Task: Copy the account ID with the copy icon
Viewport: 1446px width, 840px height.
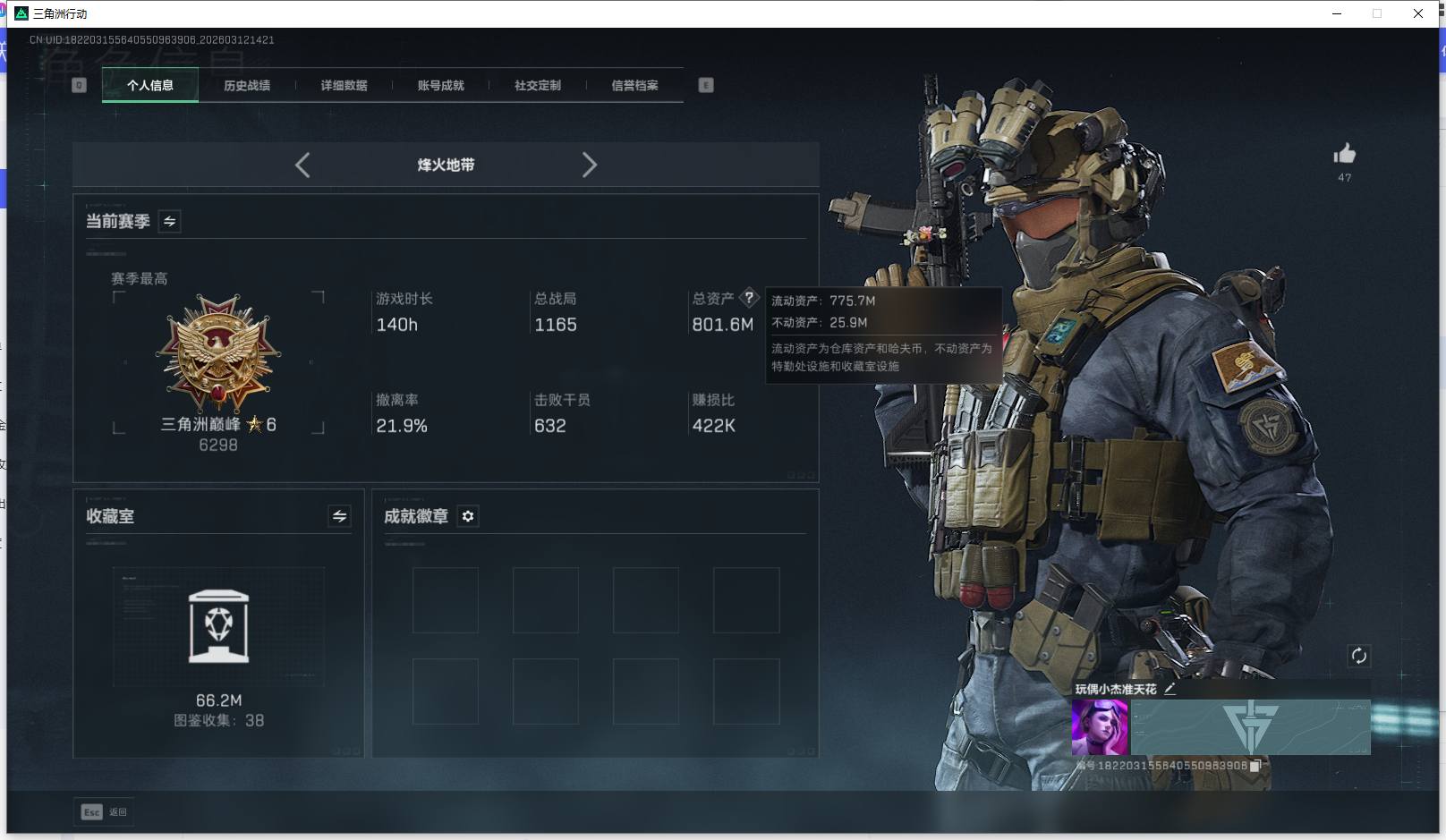Action: point(1256,766)
